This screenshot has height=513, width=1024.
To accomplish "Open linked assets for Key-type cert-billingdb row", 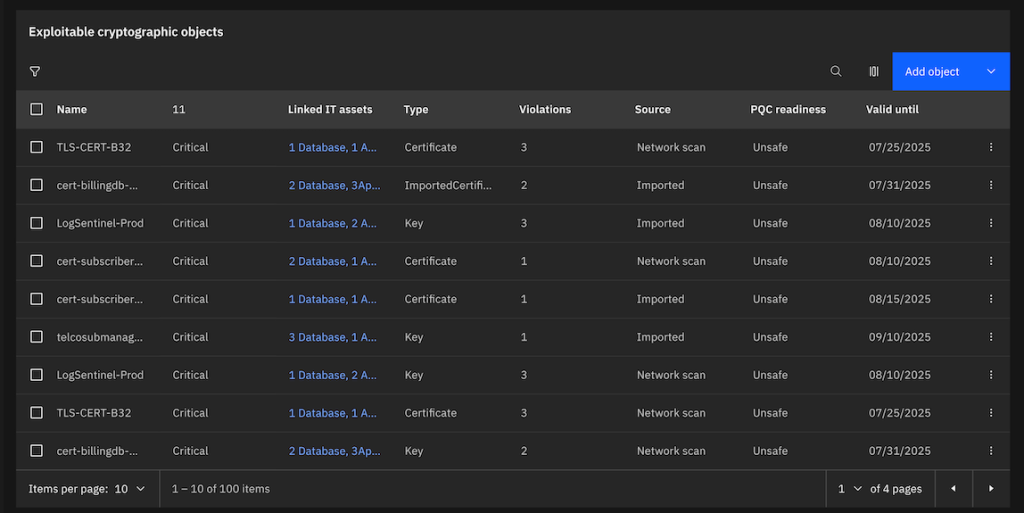I will [334, 451].
